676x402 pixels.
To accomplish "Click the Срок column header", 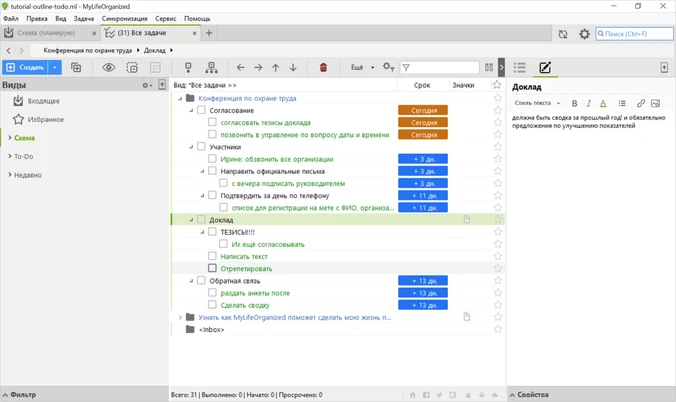I will (422, 85).
